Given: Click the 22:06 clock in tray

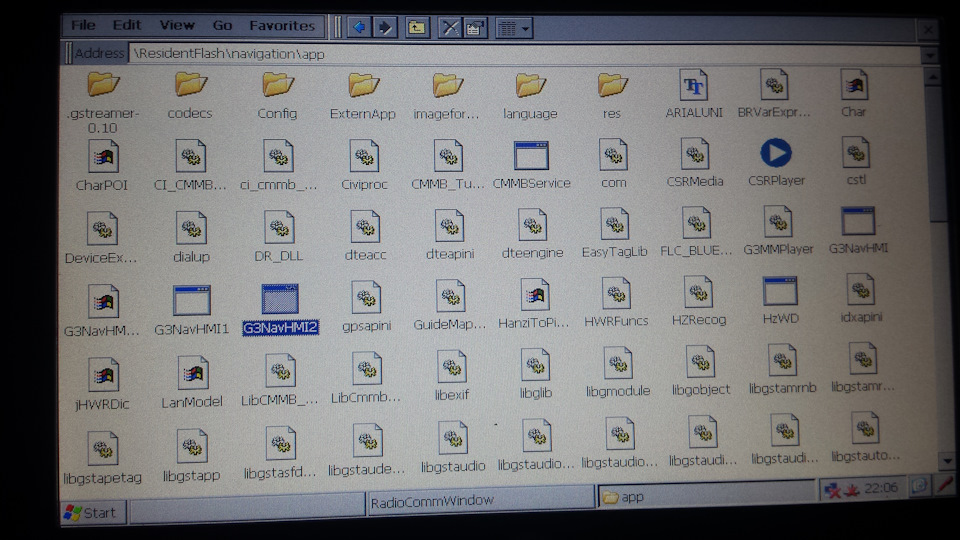Looking at the screenshot, I should (x=882, y=488).
